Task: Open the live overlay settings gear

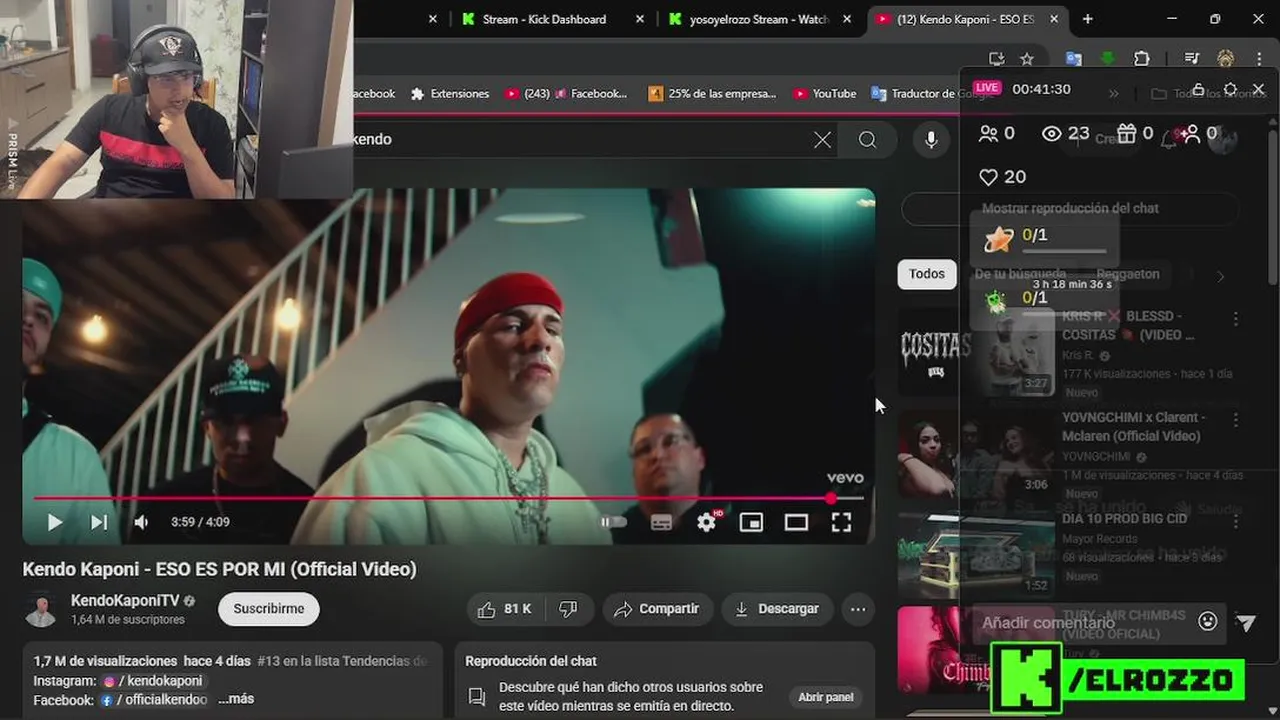Action: (x=1230, y=89)
